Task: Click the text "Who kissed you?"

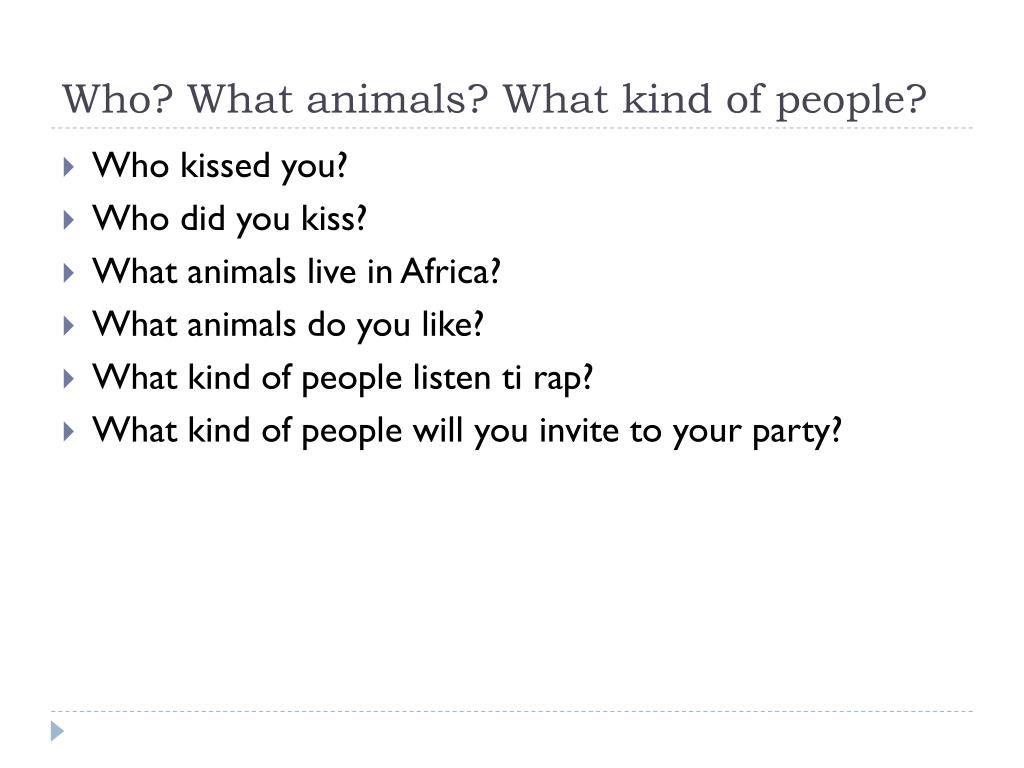Action: coord(219,166)
